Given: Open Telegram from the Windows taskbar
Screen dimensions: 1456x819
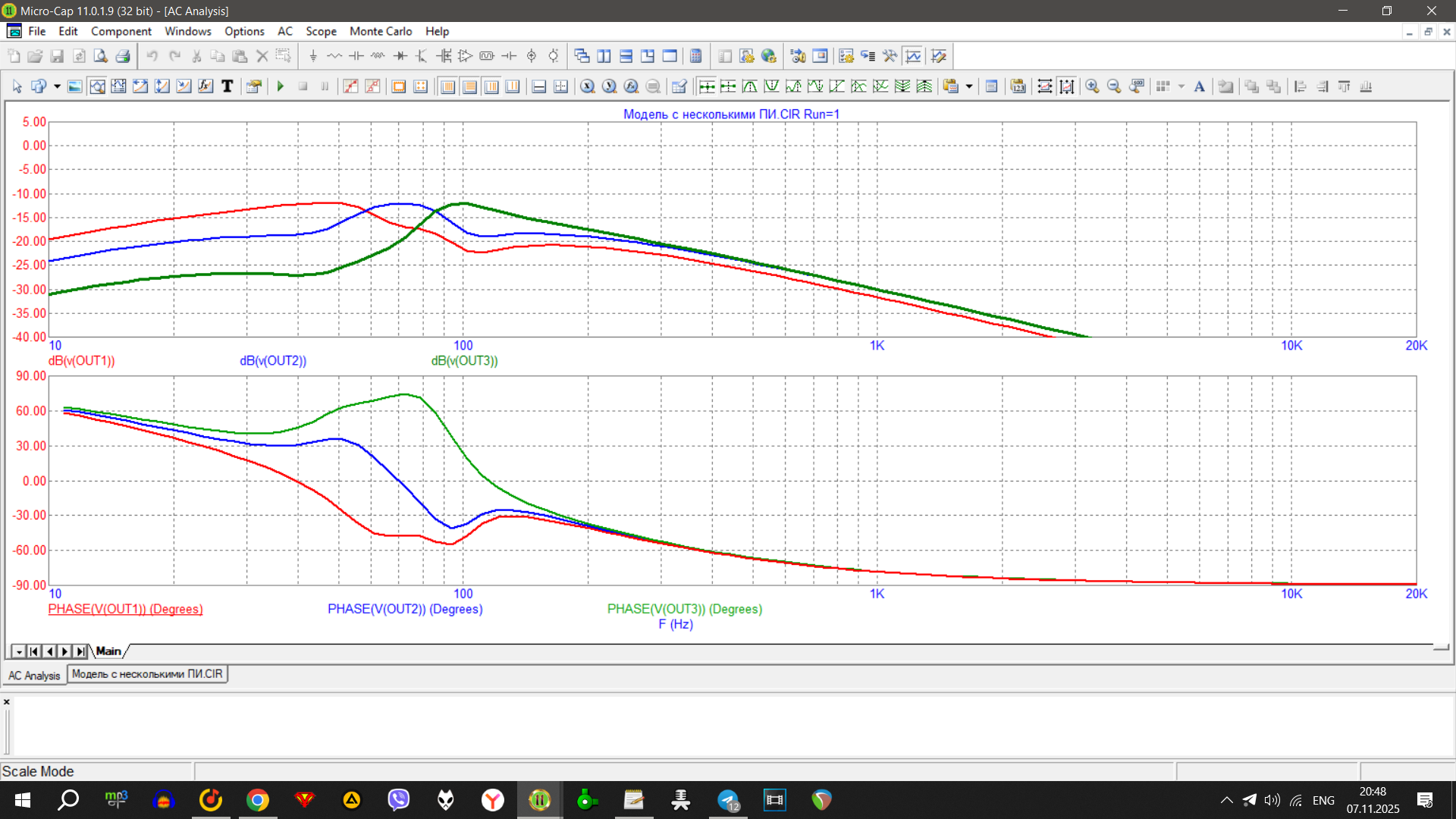Looking at the screenshot, I should tap(728, 800).
